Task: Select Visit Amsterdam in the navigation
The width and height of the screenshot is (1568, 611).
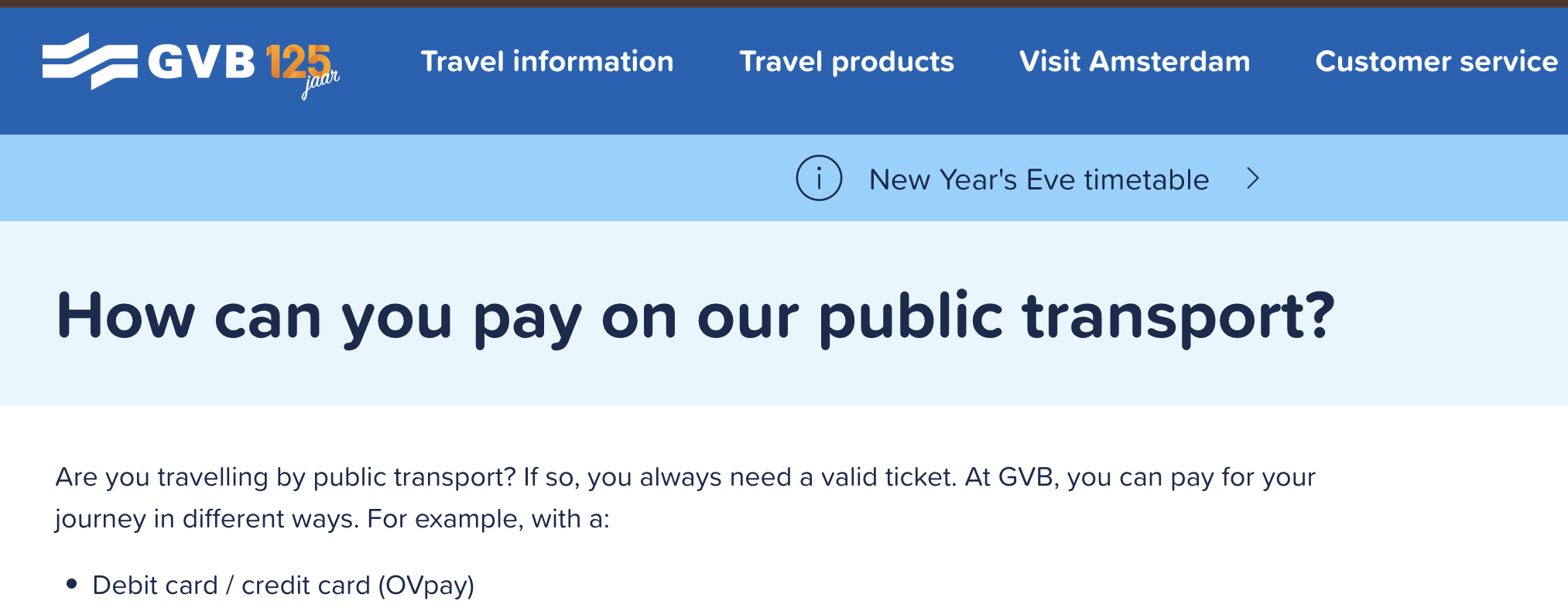Action: point(1135,61)
